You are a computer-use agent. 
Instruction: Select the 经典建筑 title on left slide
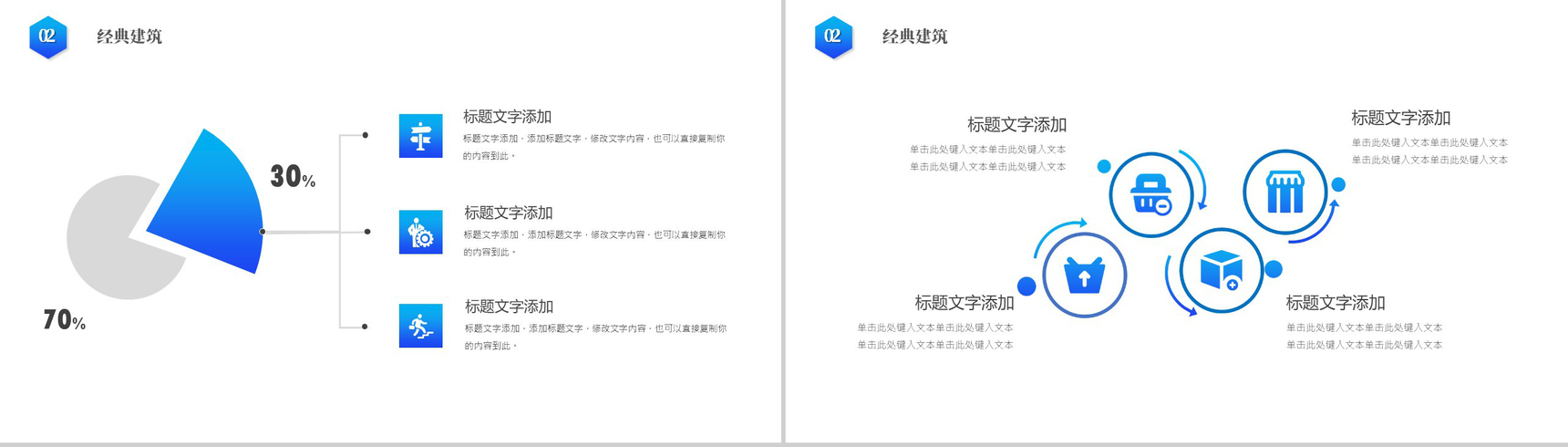[129, 36]
